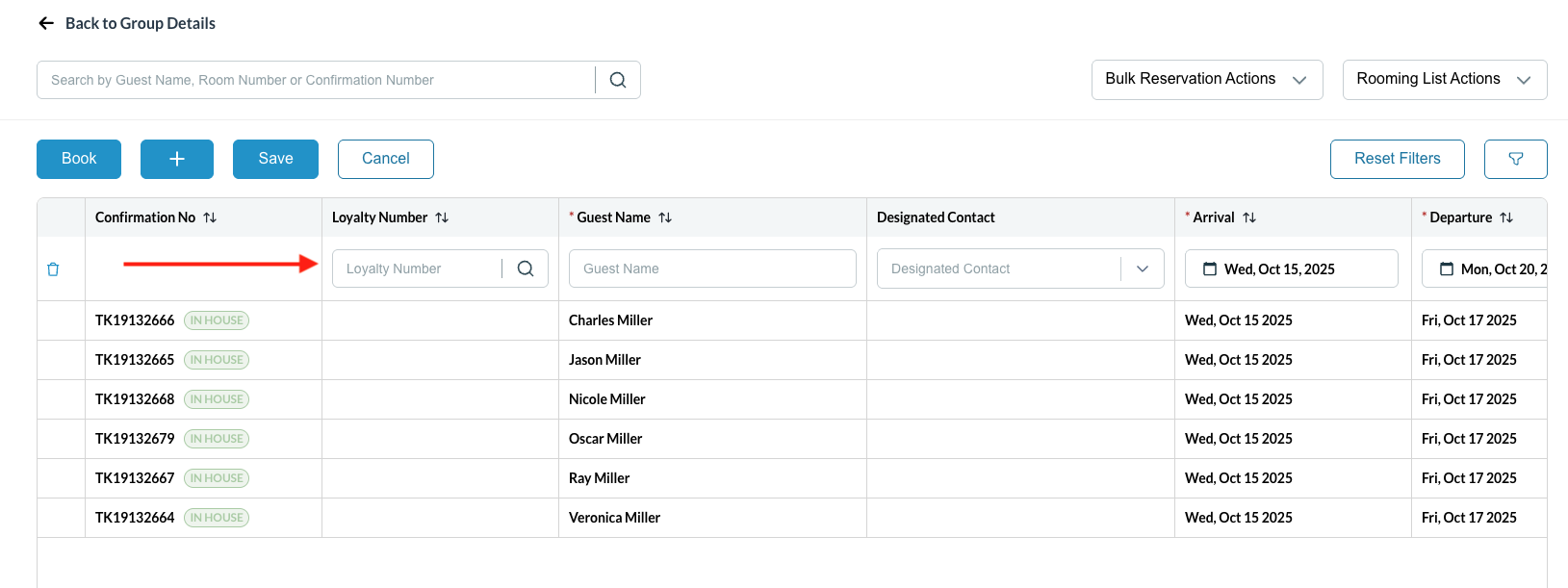The width and height of the screenshot is (1568, 588).
Task: Expand the Rooming List Actions dropdown
Action: 1444,79
